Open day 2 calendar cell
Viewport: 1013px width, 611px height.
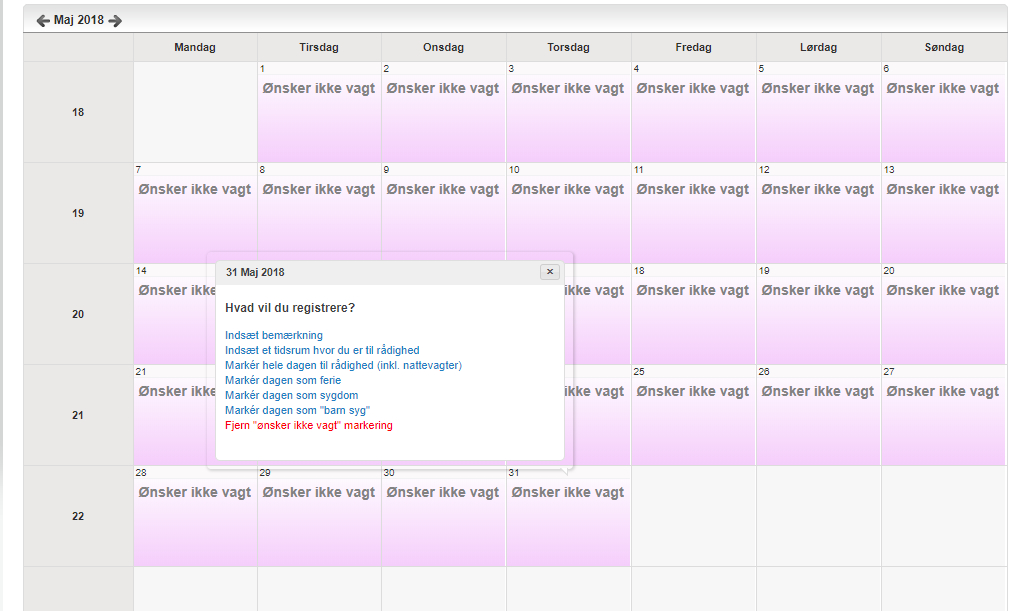[x=444, y=112]
